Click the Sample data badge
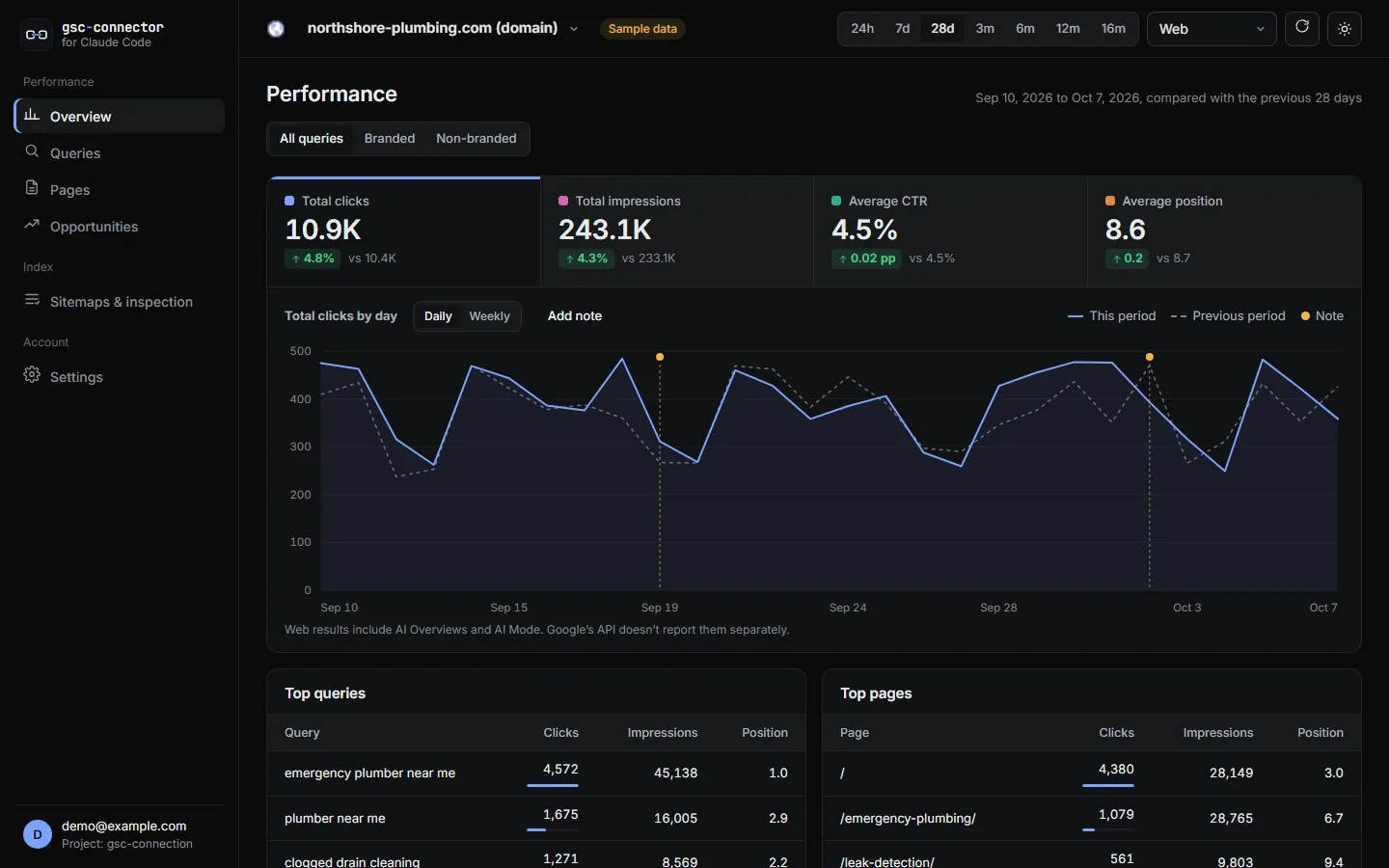This screenshot has height=868, width=1389. tap(642, 29)
